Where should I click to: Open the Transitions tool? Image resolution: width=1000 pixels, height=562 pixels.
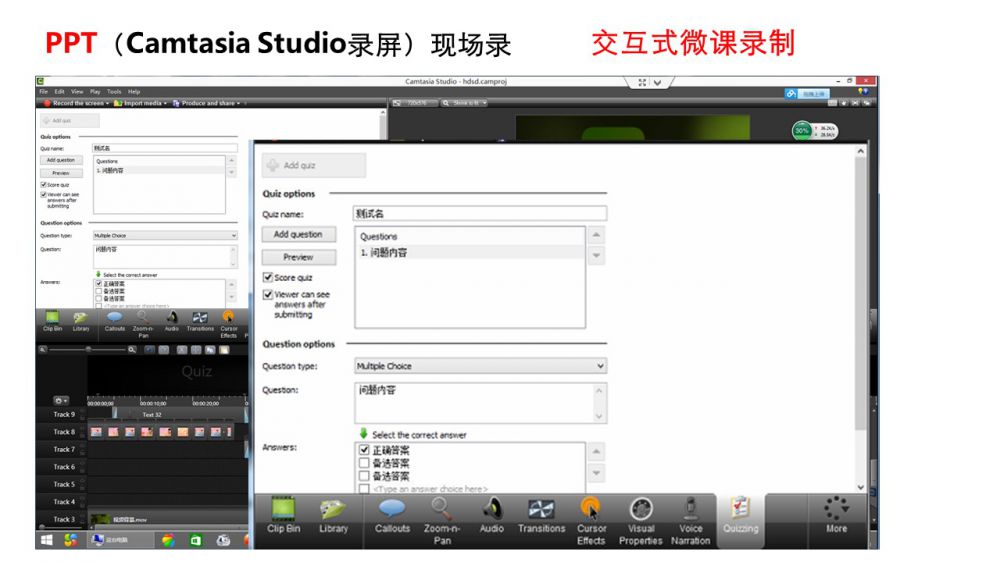tap(541, 516)
